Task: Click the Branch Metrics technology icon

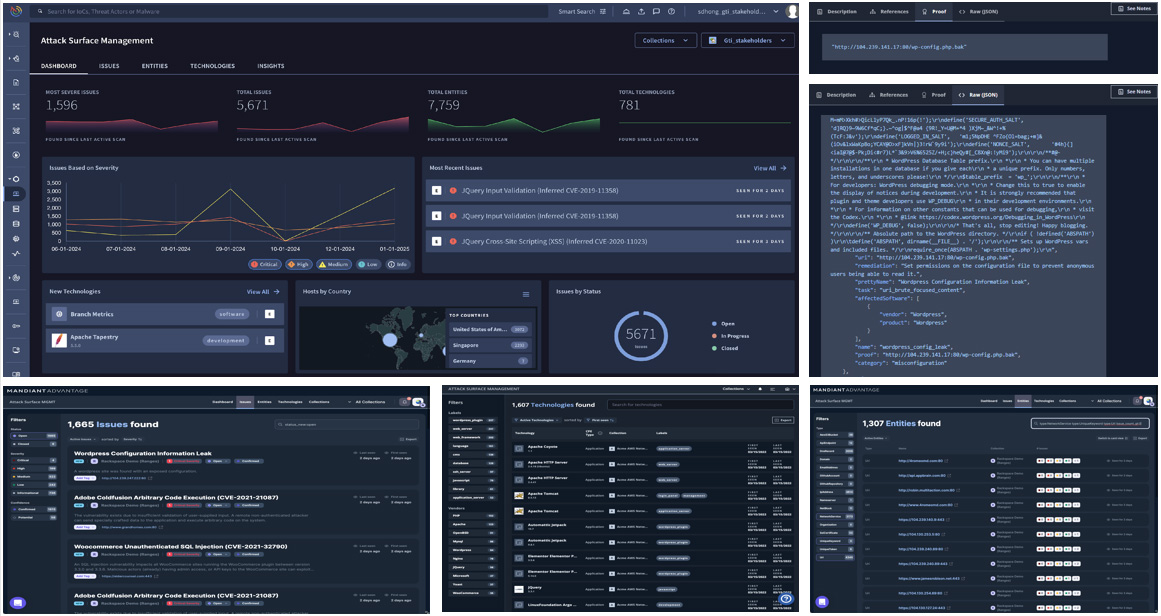Action: click(x=59, y=314)
